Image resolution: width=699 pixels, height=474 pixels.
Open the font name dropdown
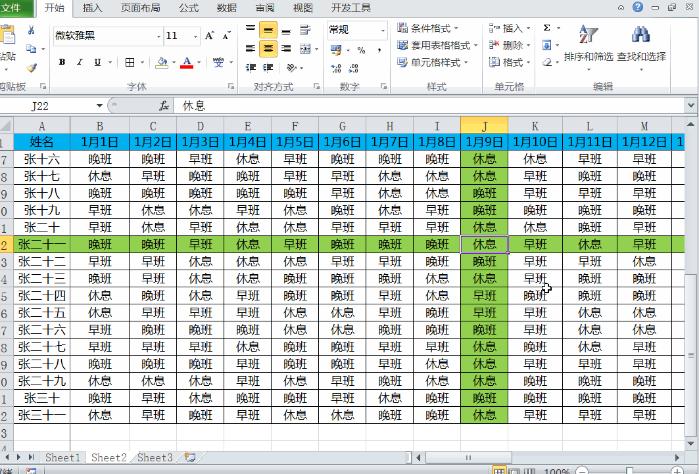159,36
